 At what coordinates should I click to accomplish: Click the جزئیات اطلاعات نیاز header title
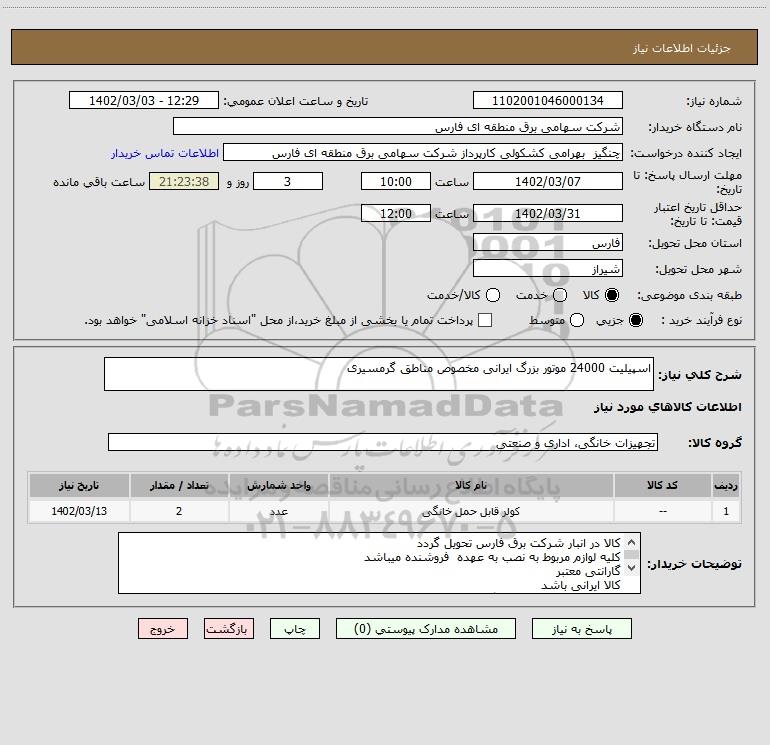click(681, 48)
